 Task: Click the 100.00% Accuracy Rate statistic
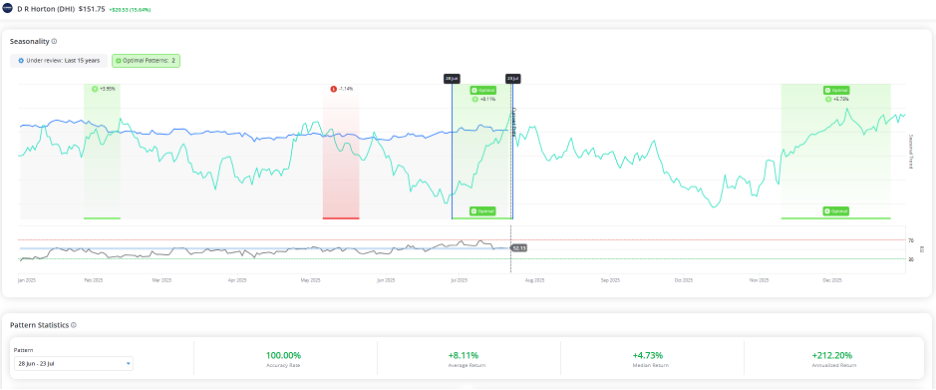[x=285, y=358]
